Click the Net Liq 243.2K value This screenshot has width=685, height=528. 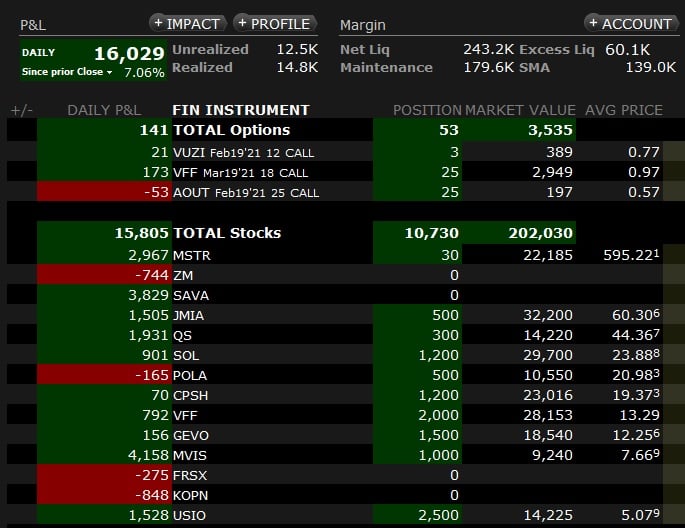click(x=489, y=49)
